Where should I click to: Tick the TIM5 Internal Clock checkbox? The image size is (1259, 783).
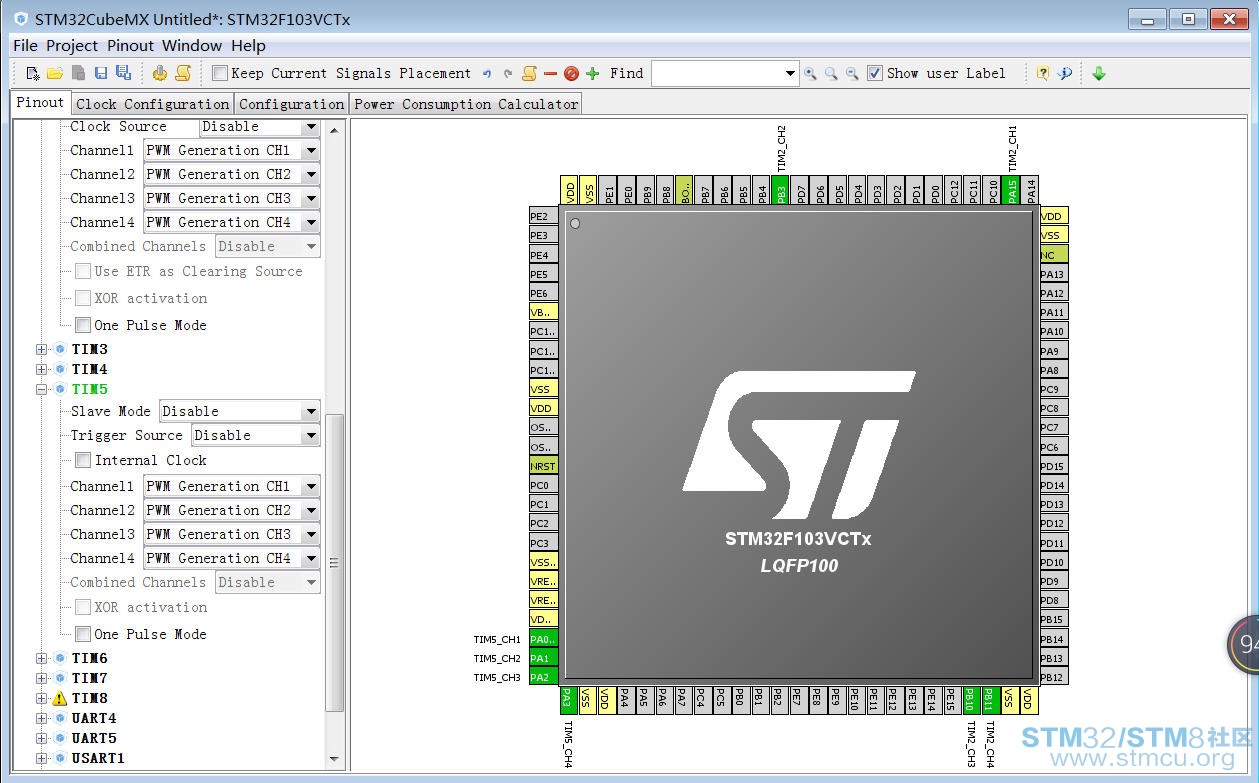83,460
